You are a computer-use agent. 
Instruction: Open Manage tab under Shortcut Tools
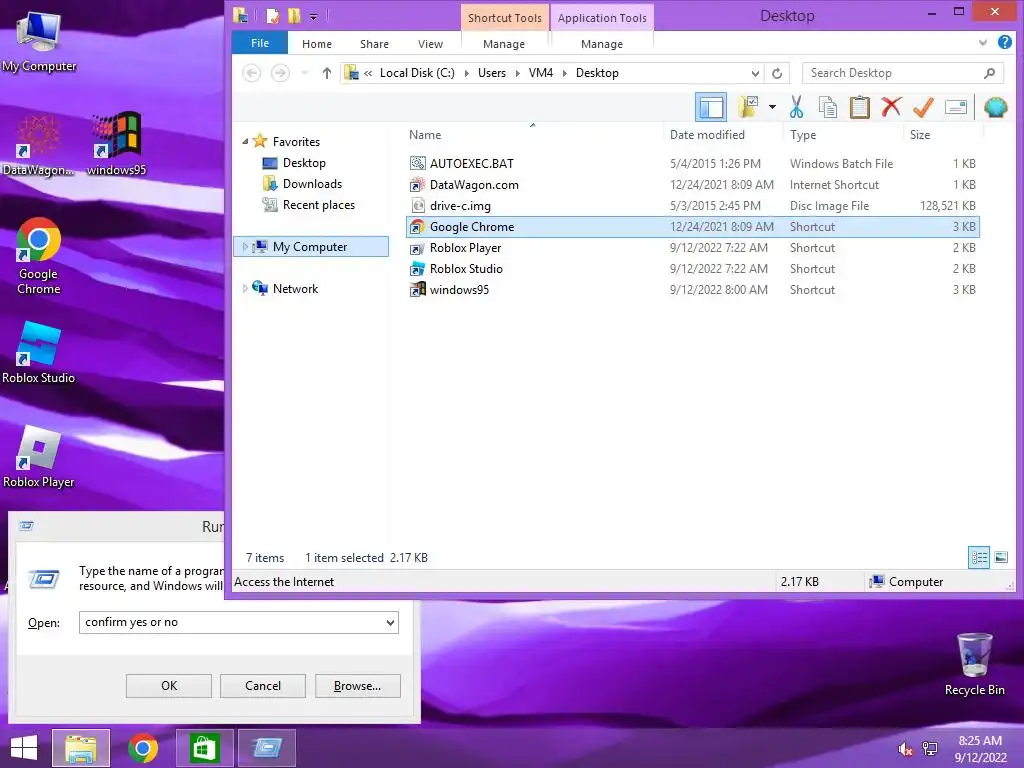pos(504,44)
